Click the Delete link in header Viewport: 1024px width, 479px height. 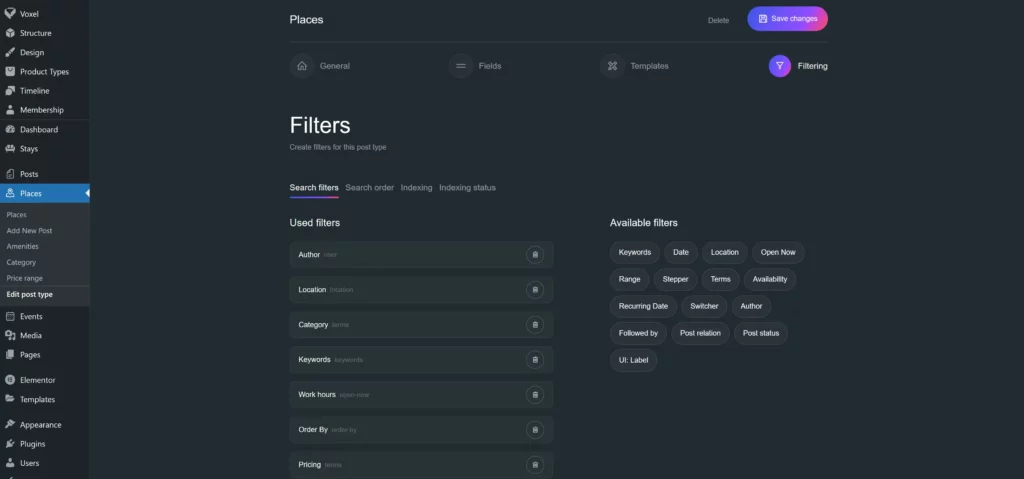718,20
